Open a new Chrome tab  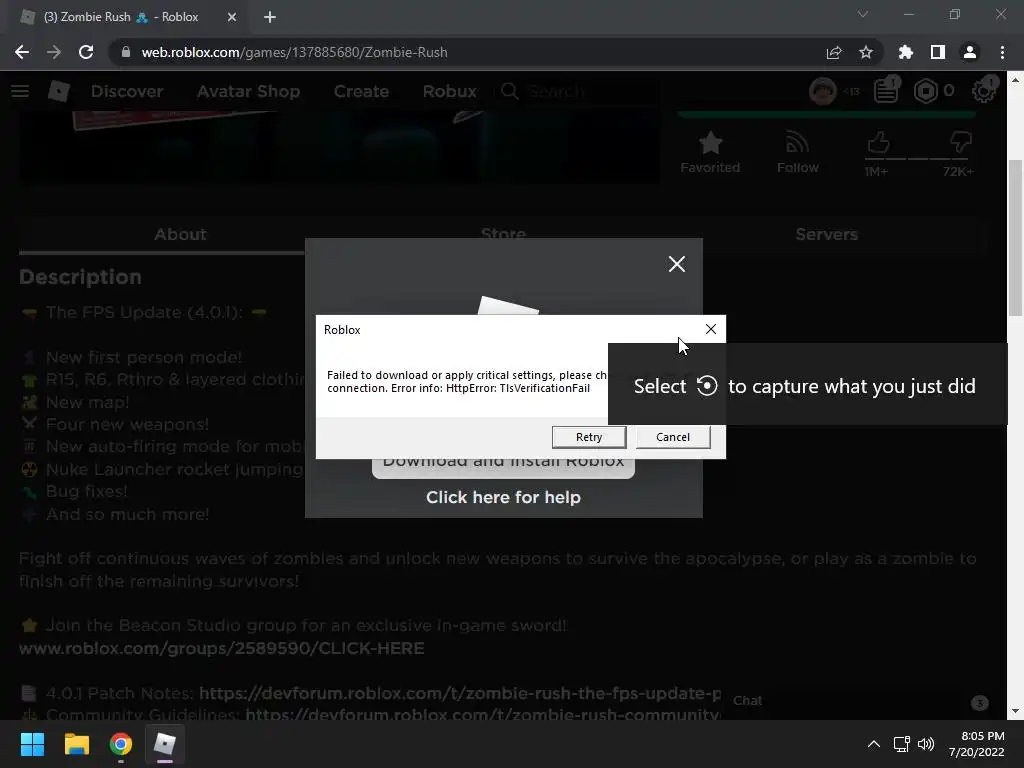coord(270,17)
